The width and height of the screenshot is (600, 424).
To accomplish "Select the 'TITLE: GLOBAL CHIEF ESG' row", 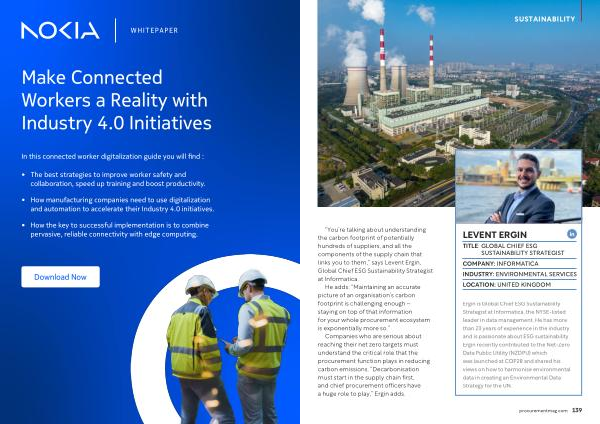I will [x=519, y=250].
